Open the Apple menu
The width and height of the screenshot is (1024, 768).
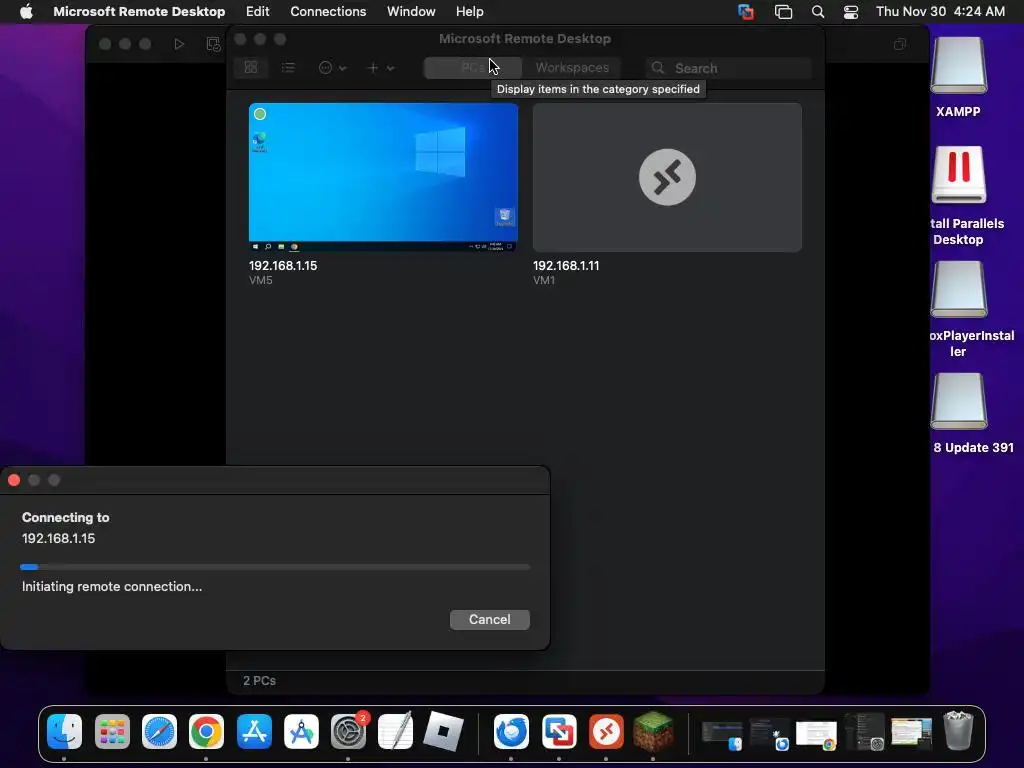pos(26,11)
